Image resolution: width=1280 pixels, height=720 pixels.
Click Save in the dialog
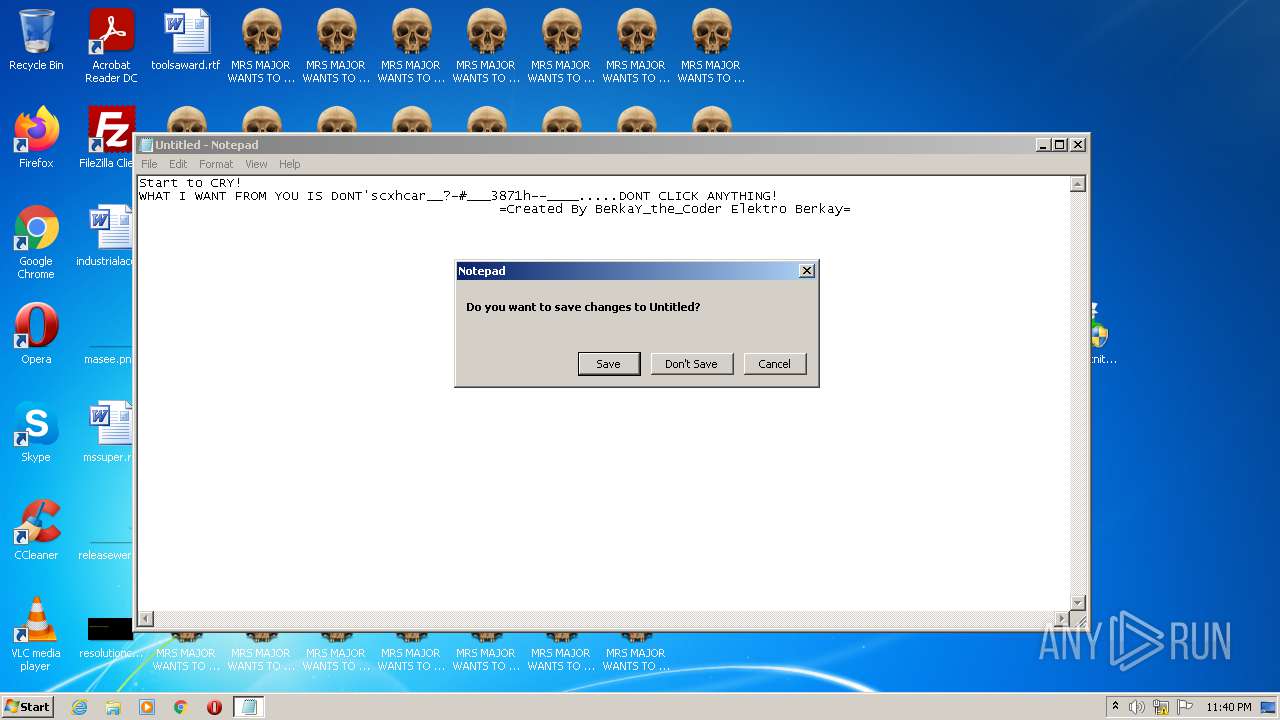(609, 364)
